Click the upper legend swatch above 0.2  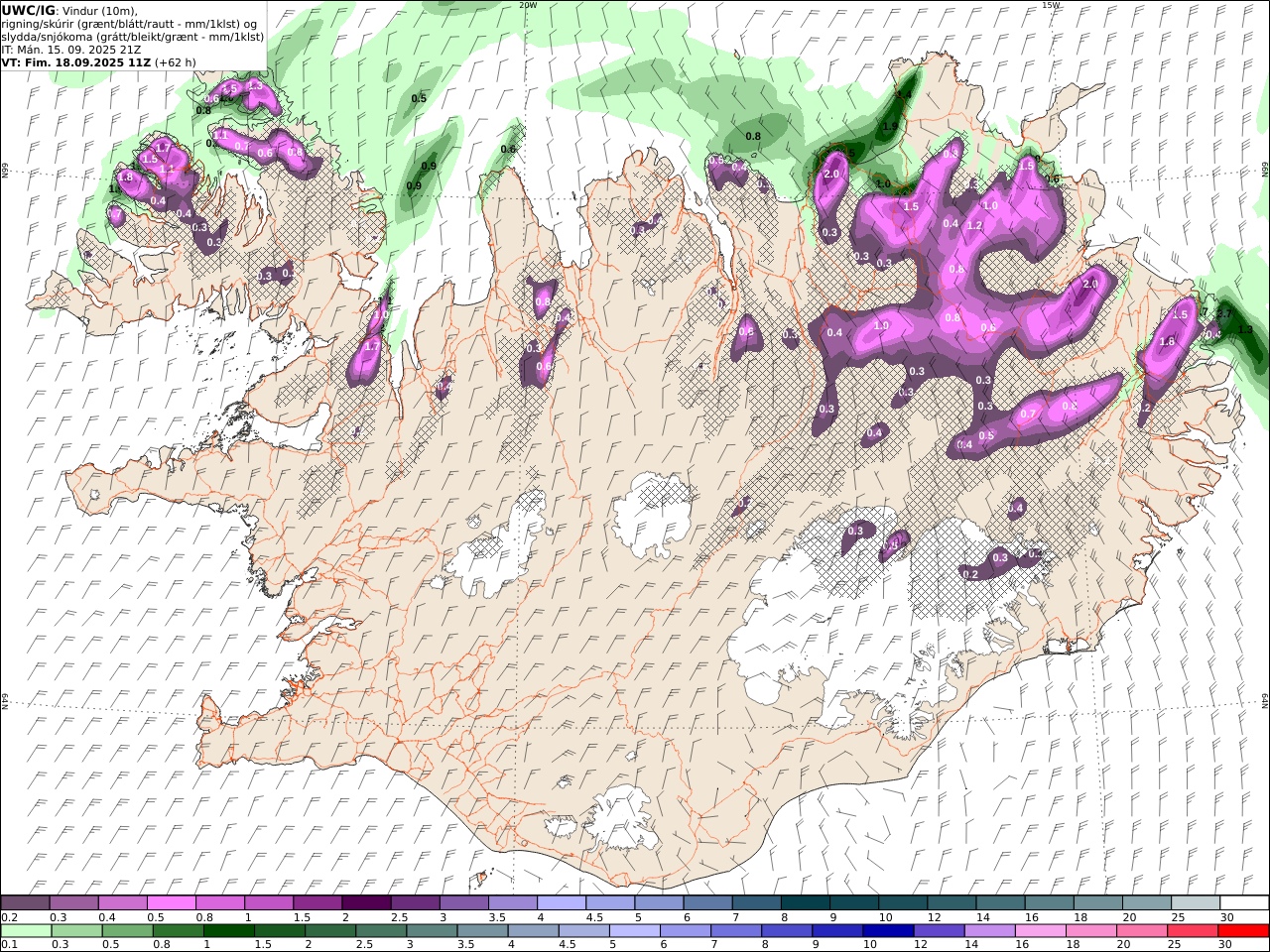(x=26, y=902)
